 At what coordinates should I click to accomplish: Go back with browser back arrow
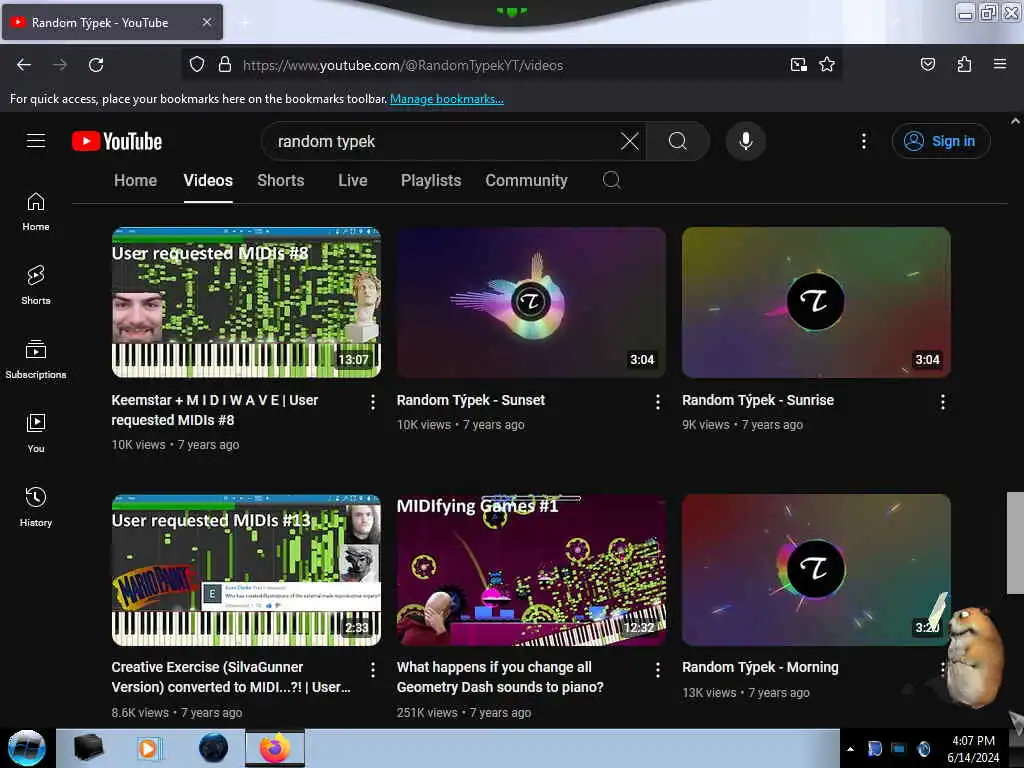pos(24,65)
